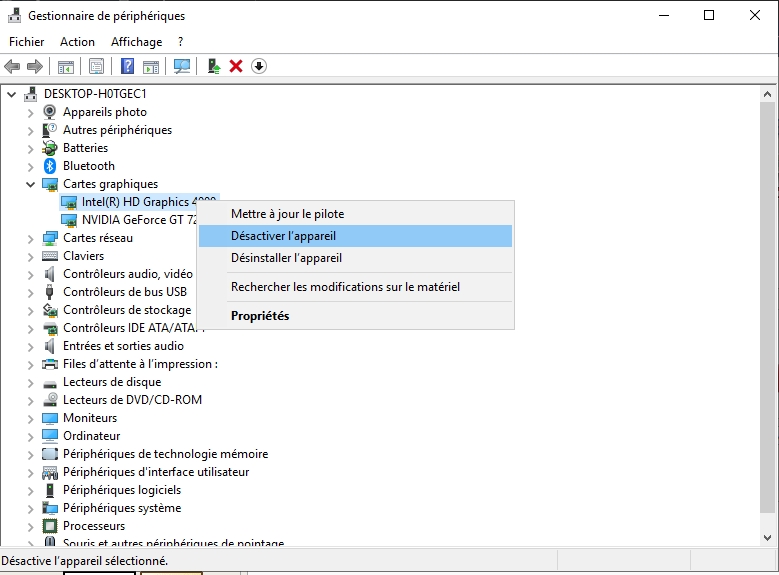
Task: Select the Périphériques logiciels row
Action: click(122, 490)
